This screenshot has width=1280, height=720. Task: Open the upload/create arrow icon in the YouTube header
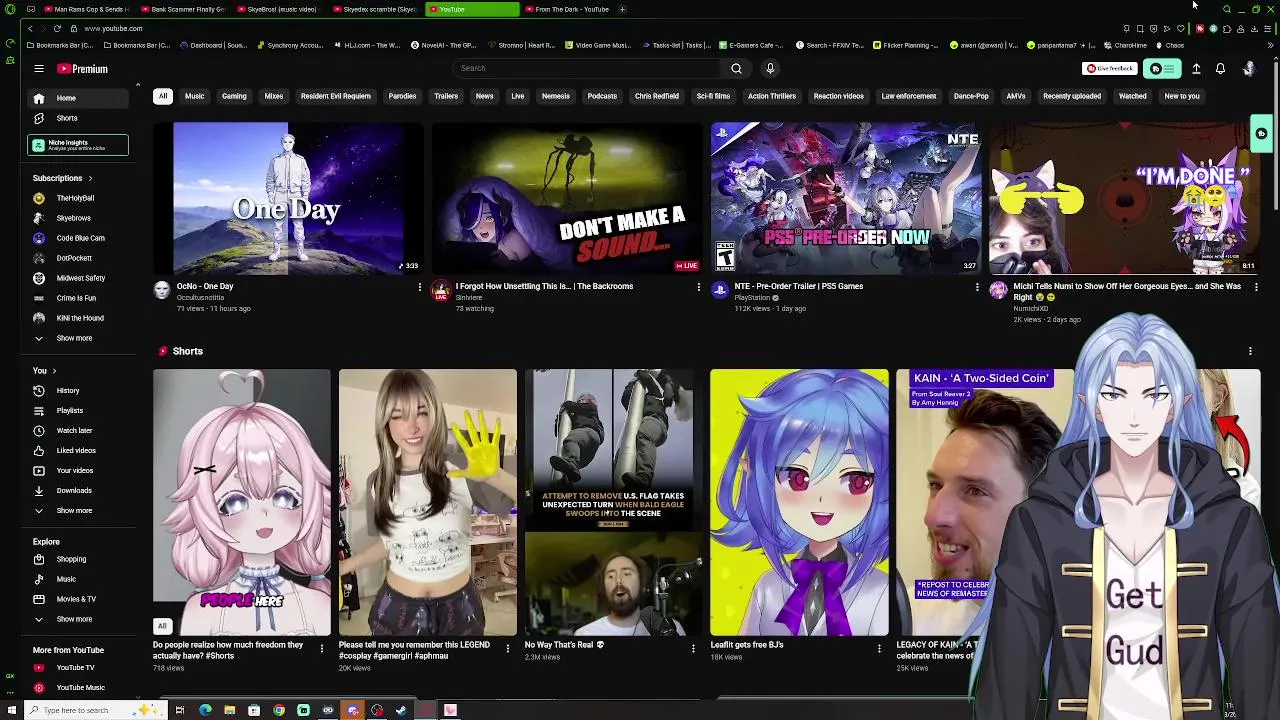pos(1196,69)
